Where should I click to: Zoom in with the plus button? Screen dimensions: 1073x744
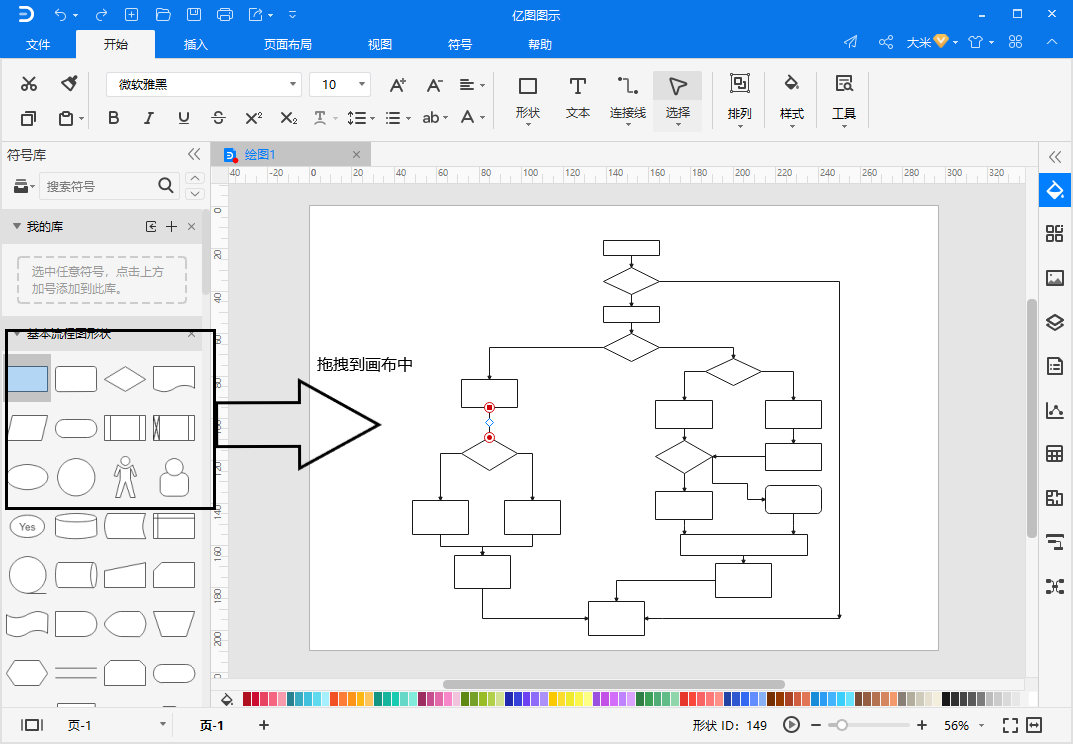tap(922, 725)
